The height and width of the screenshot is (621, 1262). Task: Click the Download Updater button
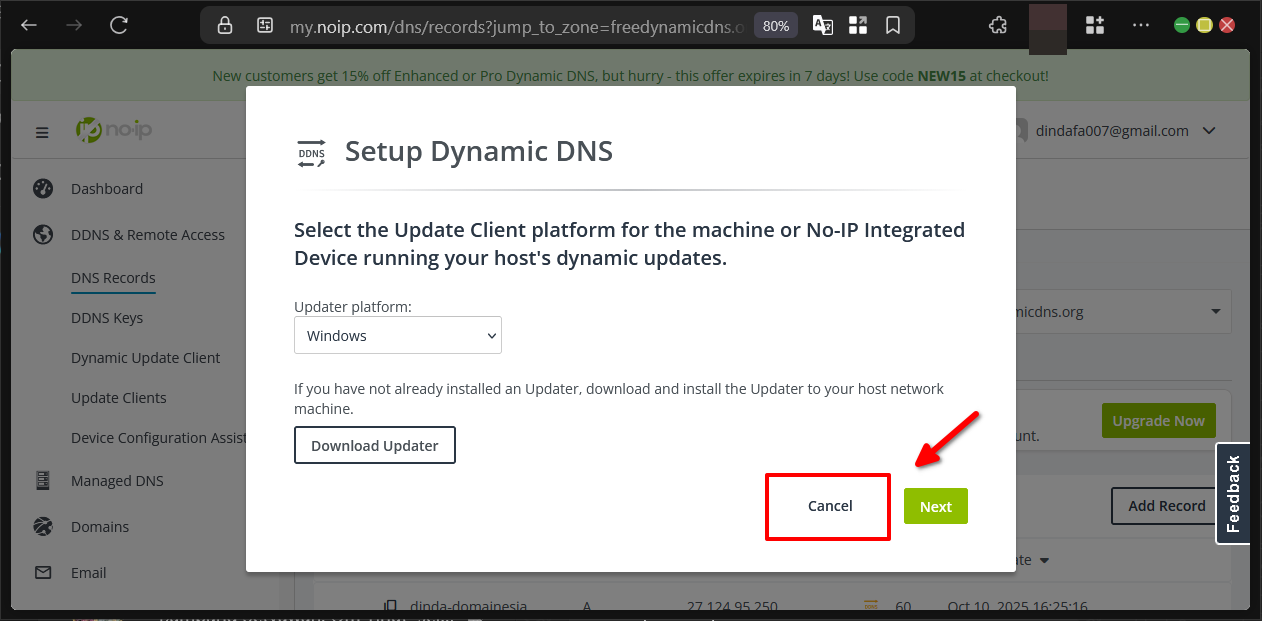pyautogui.click(x=374, y=444)
